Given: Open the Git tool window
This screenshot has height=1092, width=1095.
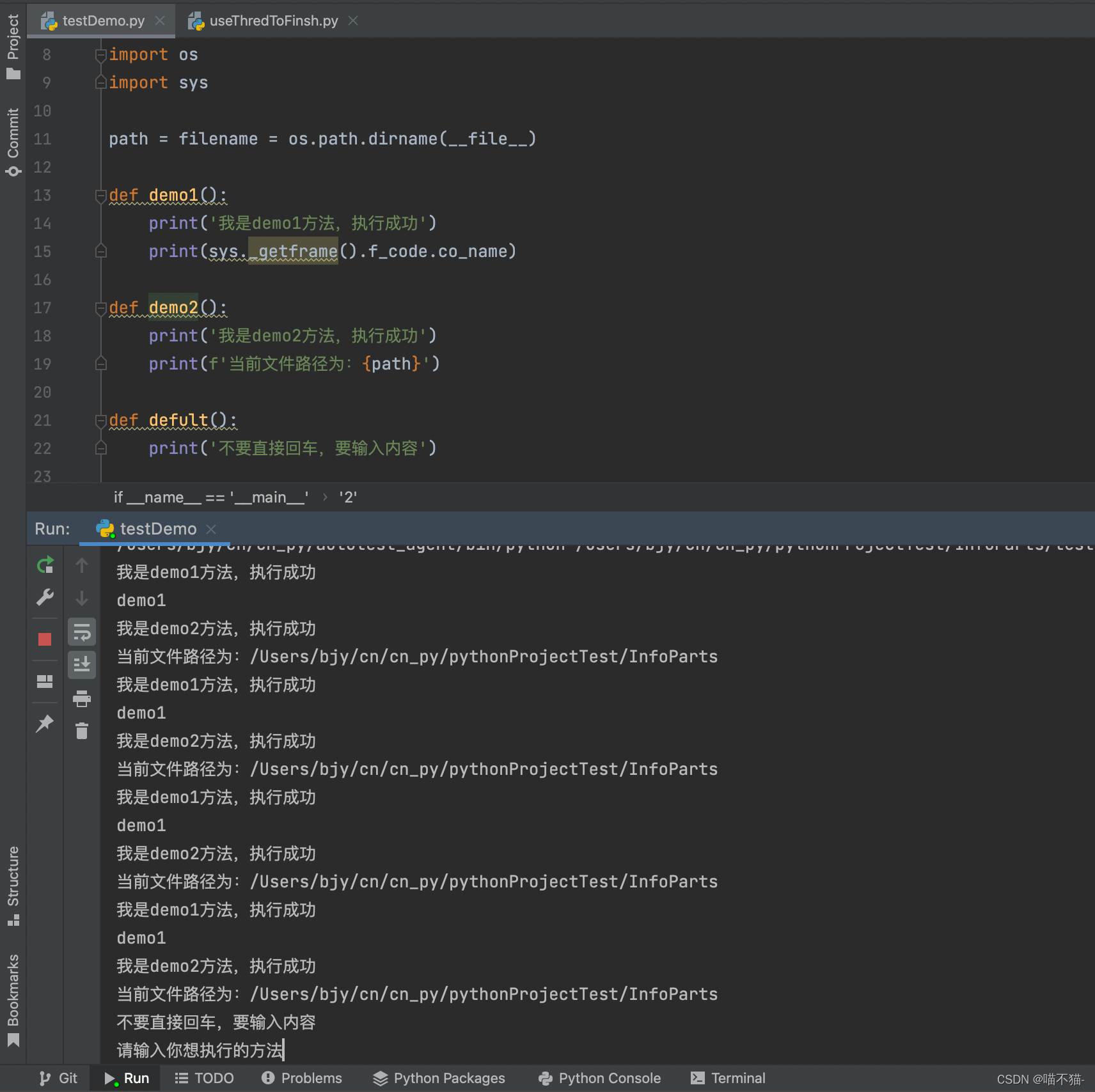Looking at the screenshot, I should [58, 1079].
